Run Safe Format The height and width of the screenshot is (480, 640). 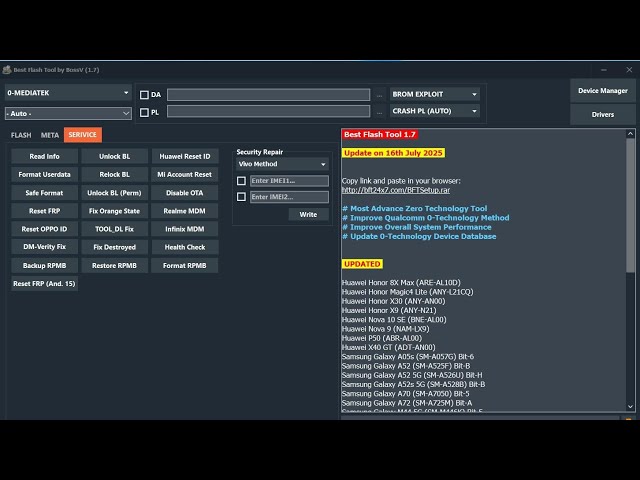[44, 193]
